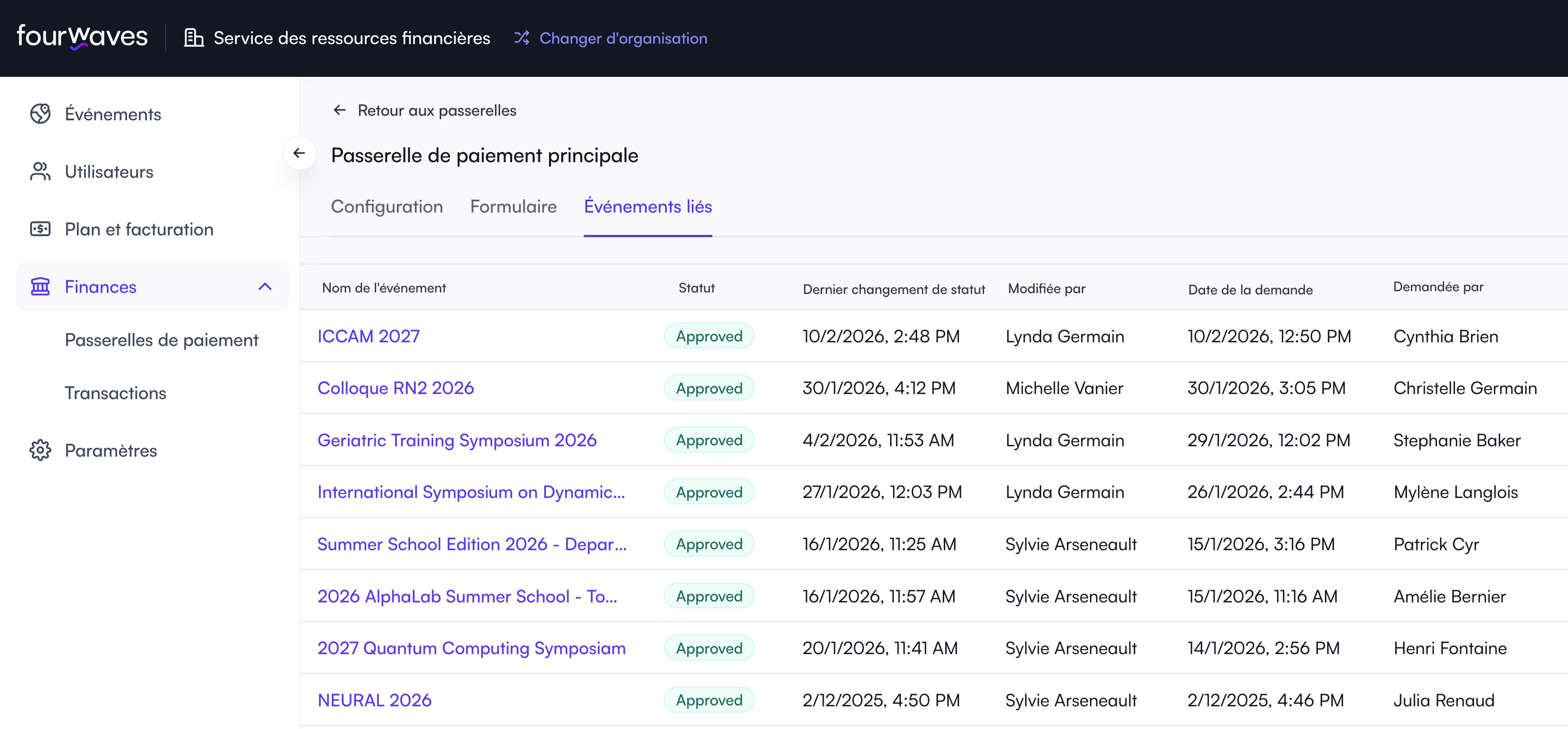Click the Approved badge for NEURAL 2026

click(x=708, y=700)
